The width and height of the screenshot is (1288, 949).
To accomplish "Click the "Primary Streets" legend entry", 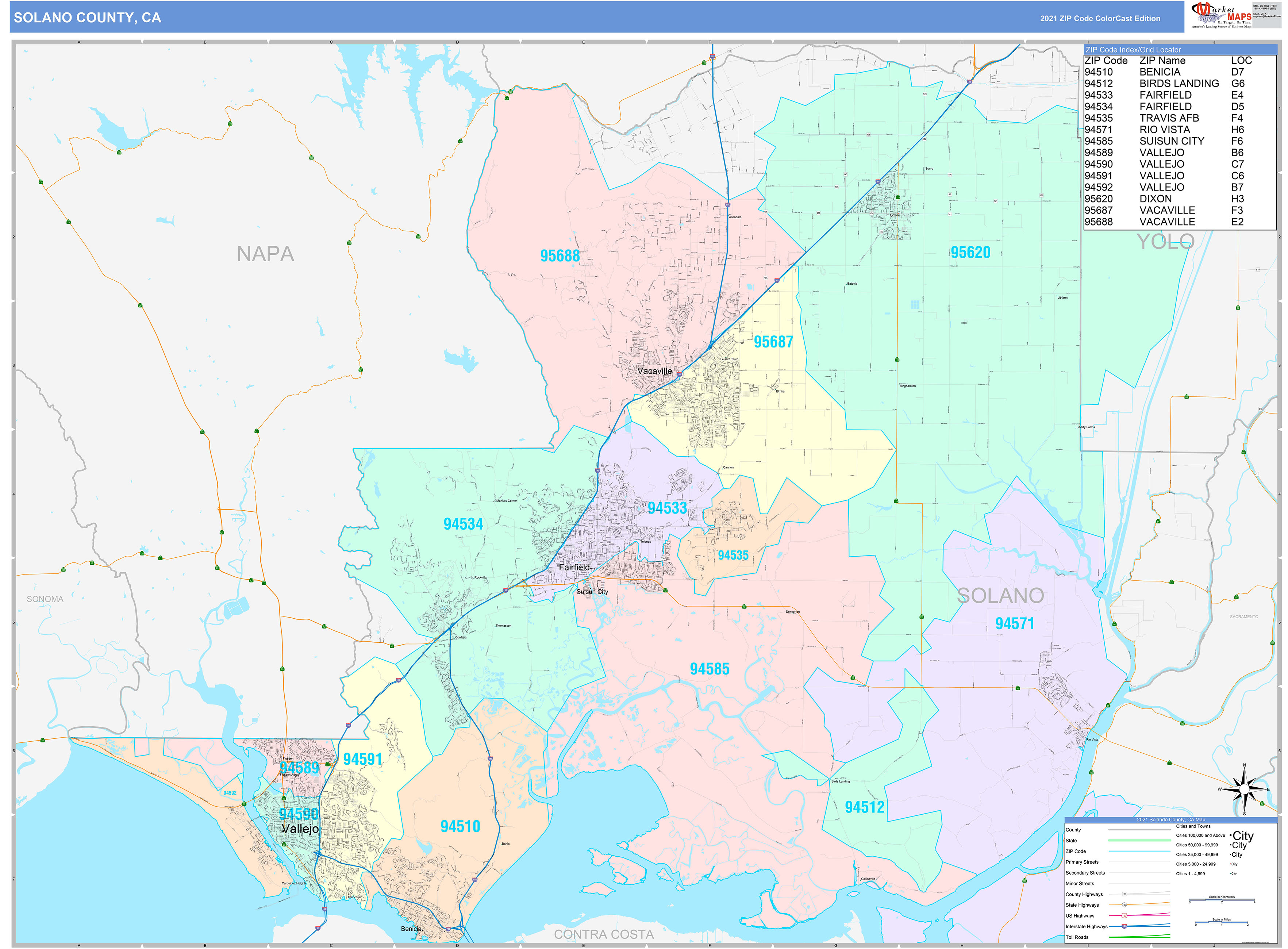I will (x=1118, y=862).
